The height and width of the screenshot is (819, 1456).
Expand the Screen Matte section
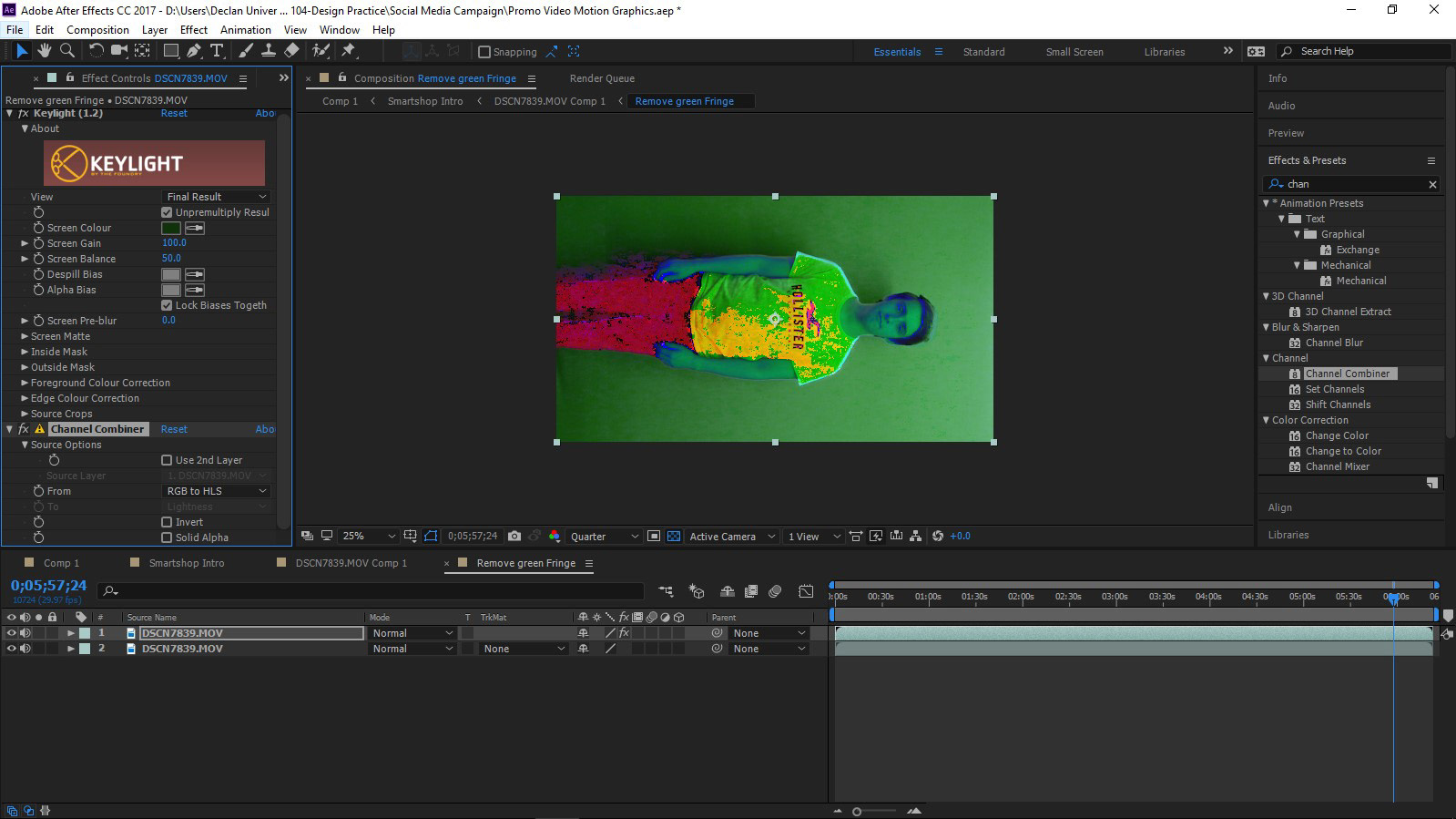pyautogui.click(x=25, y=336)
